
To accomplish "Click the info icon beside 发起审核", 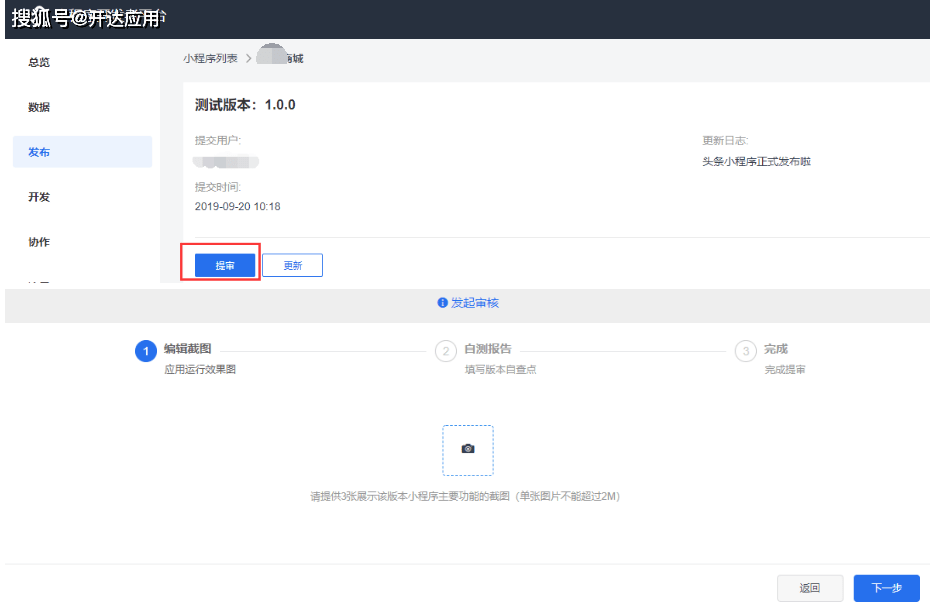I will tap(442, 302).
